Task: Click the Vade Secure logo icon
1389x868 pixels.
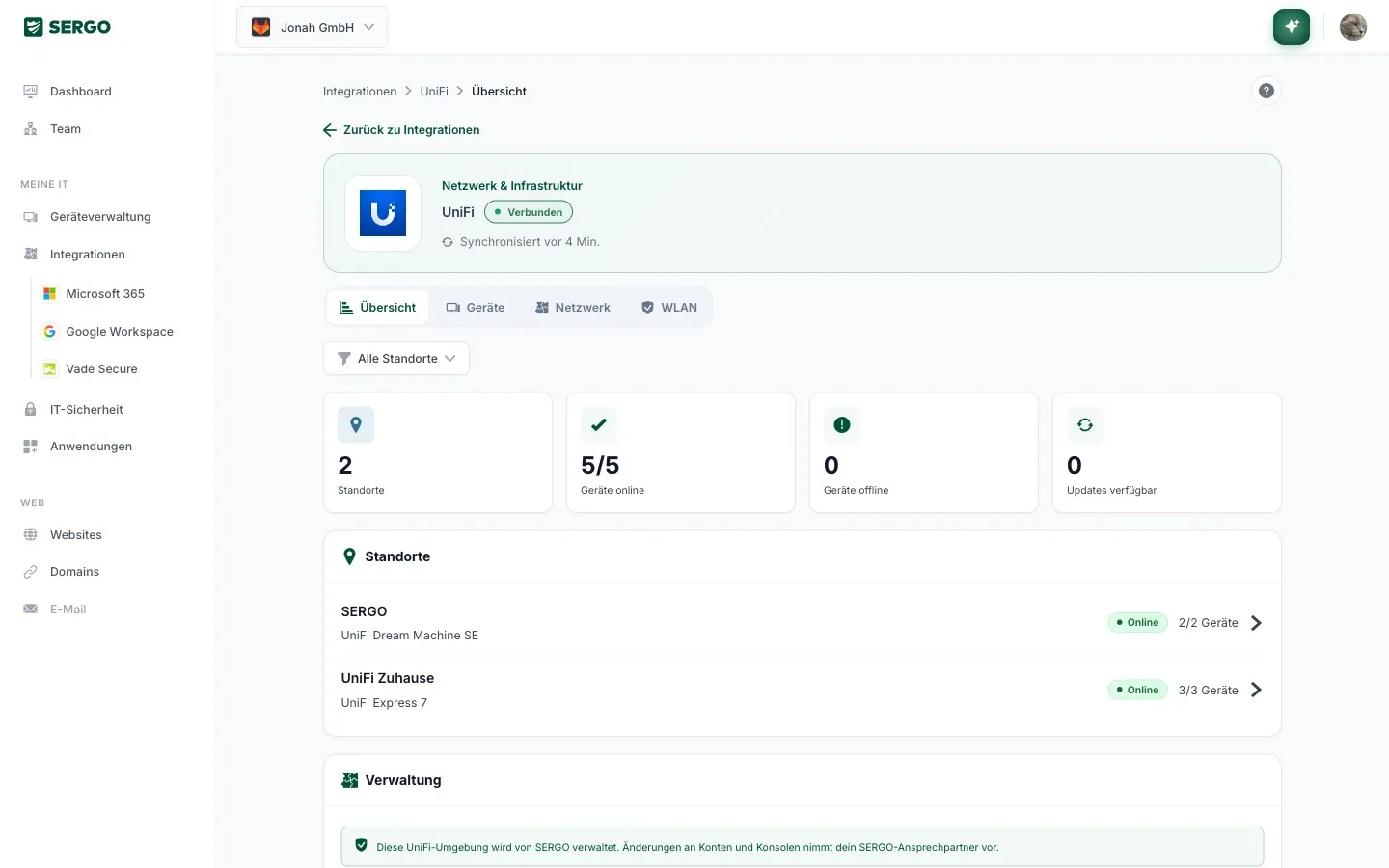Action: point(49,369)
